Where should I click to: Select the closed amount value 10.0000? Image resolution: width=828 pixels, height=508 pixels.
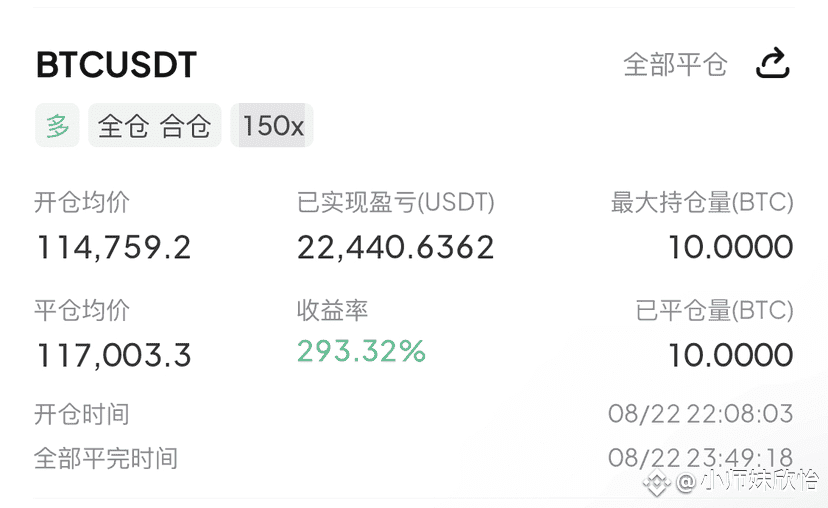pos(731,355)
